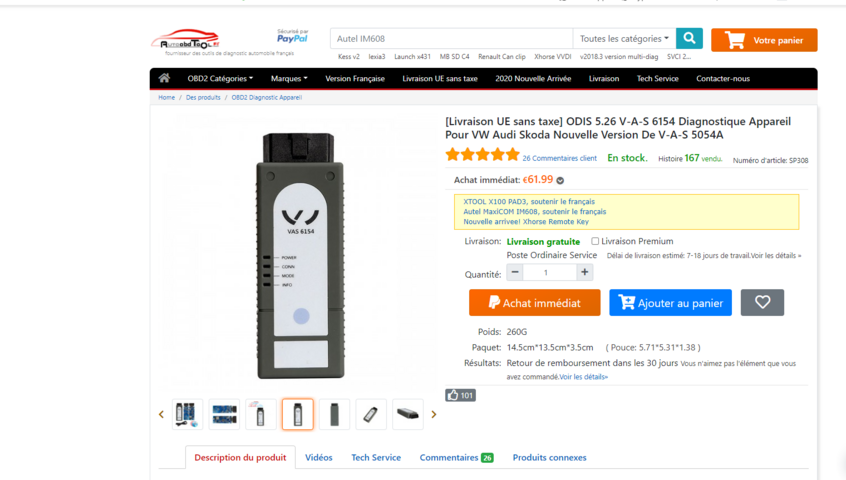Open the Votre panier cart
Screen dimensions: 846x480
pos(764,40)
